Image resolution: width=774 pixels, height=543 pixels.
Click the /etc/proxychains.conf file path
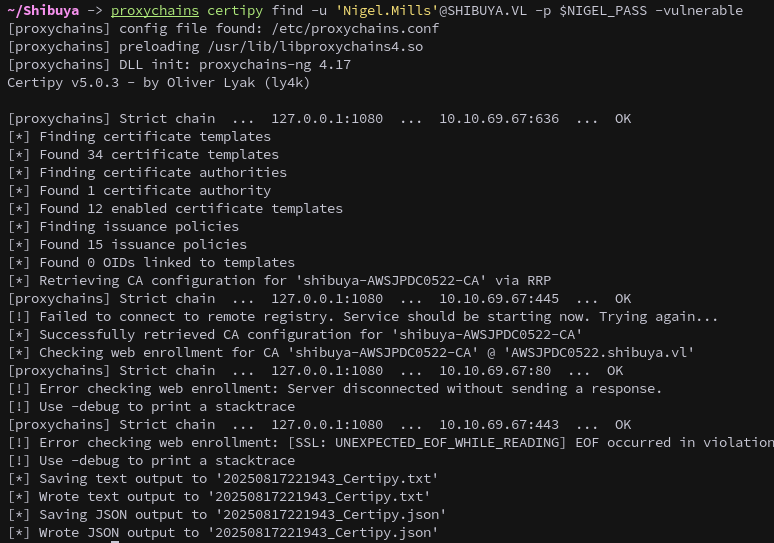point(355,29)
